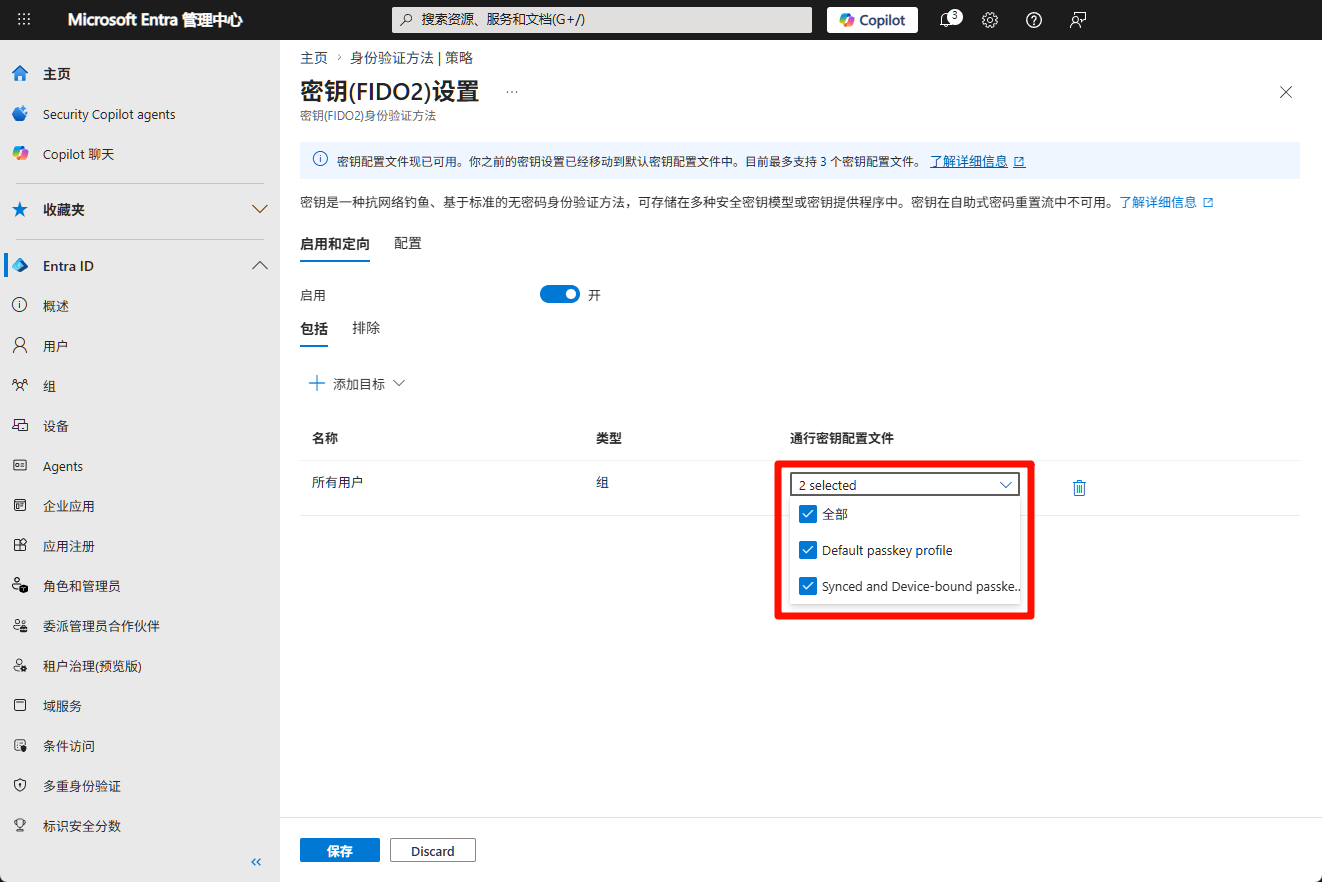1322x882 pixels.
Task: Go to 主页 breadcrumb
Action: click(x=314, y=58)
